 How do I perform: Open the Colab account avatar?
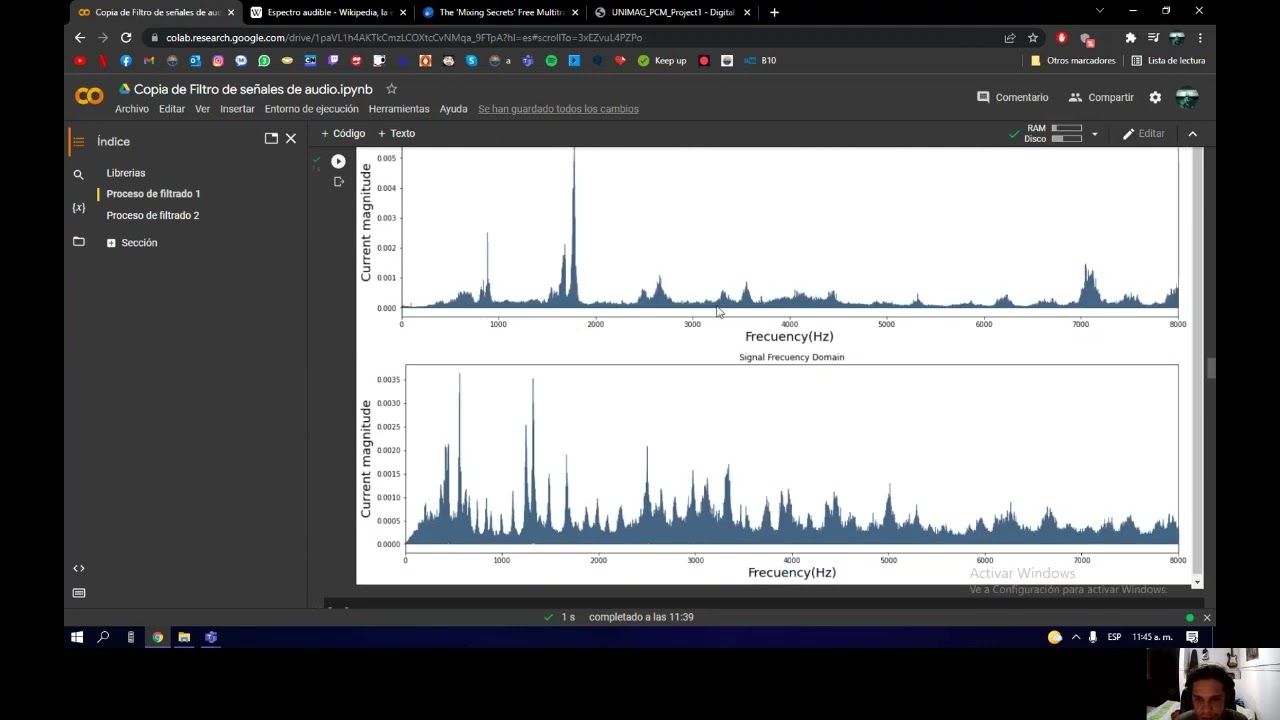[x=1187, y=97]
